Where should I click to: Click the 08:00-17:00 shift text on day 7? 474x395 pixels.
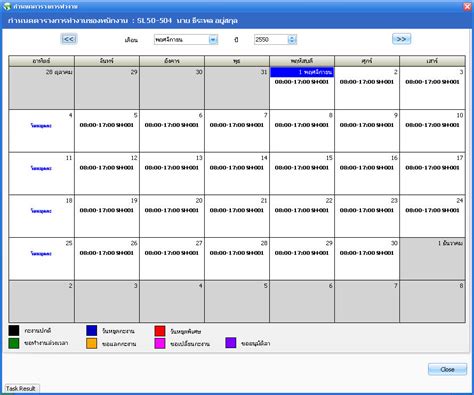[x=237, y=125]
